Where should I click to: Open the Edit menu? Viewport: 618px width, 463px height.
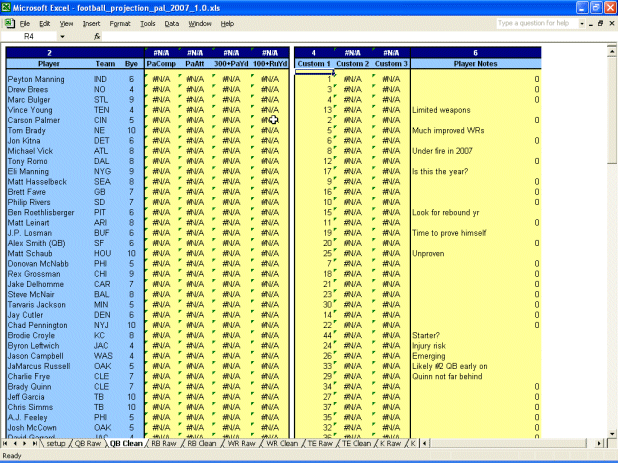(45, 24)
